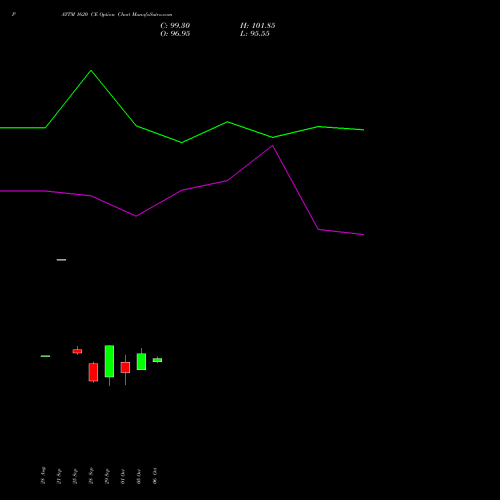Image resolution: width=500 pixels, height=500 pixels.
Task: Select the small green candlestick for 06 Oct
Action: point(157,360)
